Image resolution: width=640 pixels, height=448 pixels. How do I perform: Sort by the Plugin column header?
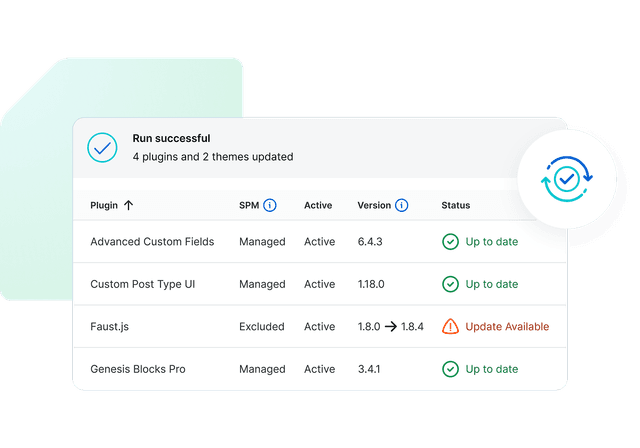104,205
